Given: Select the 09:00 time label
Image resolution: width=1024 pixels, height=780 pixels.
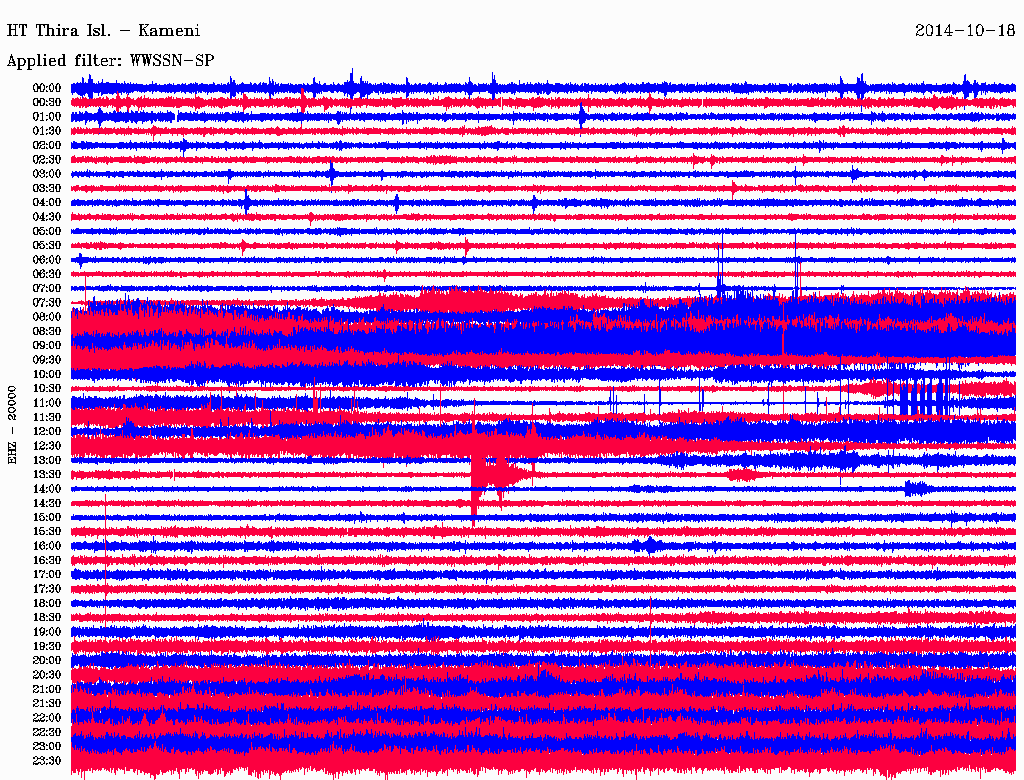Looking at the screenshot, I should (x=47, y=346).
